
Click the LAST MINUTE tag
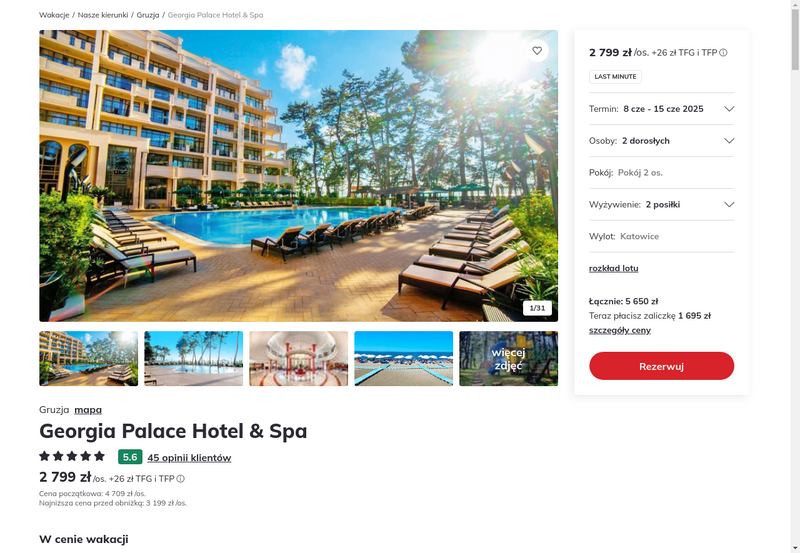[x=615, y=77]
